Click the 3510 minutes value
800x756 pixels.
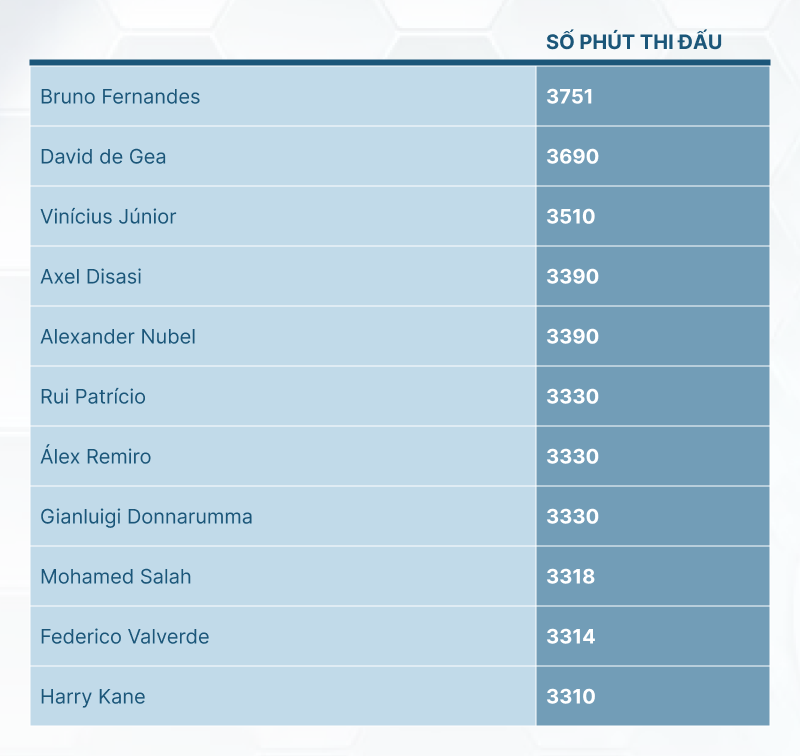point(571,217)
